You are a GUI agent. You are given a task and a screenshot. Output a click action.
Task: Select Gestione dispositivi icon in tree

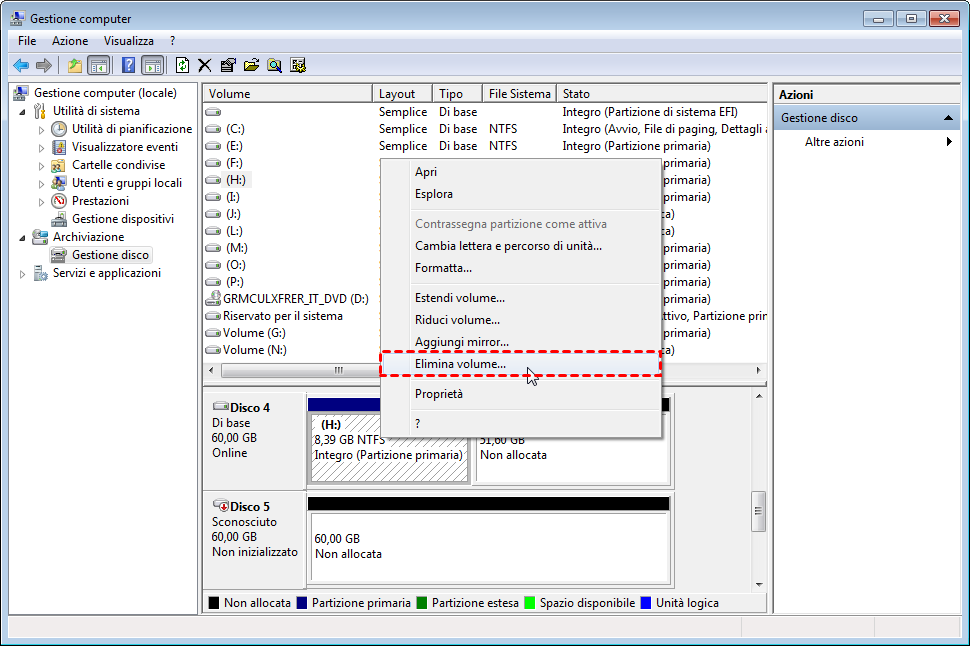[x=59, y=218]
